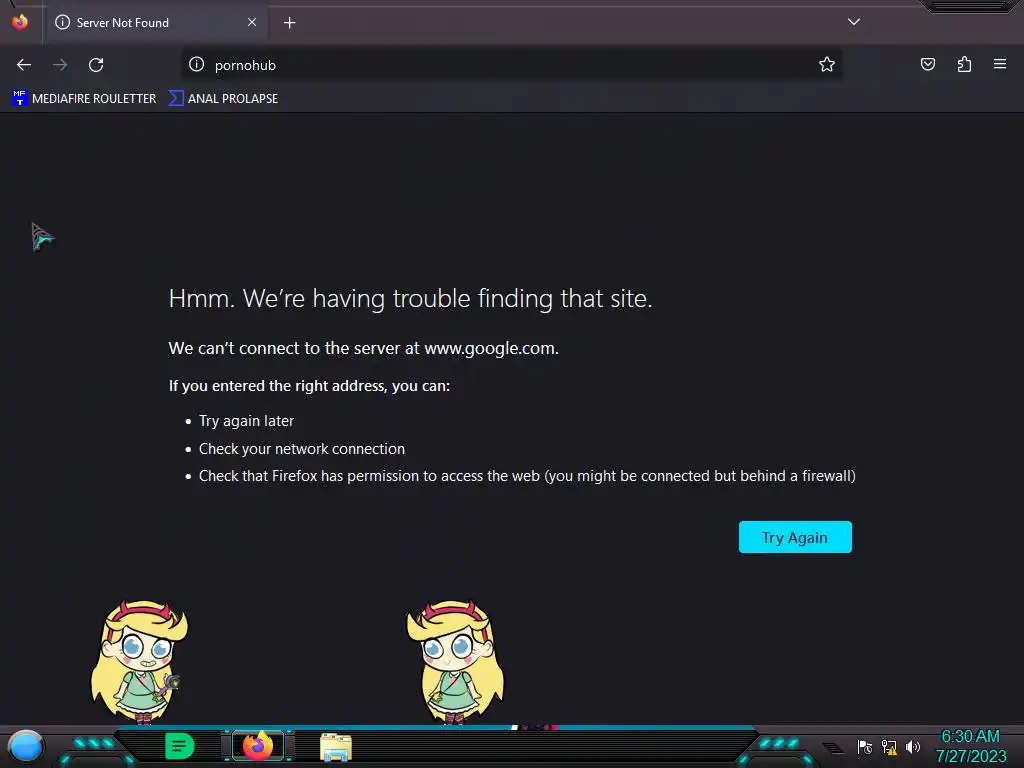This screenshot has height=768, width=1024.
Task: Select the Server Not Found tab
Action: [157, 23]
